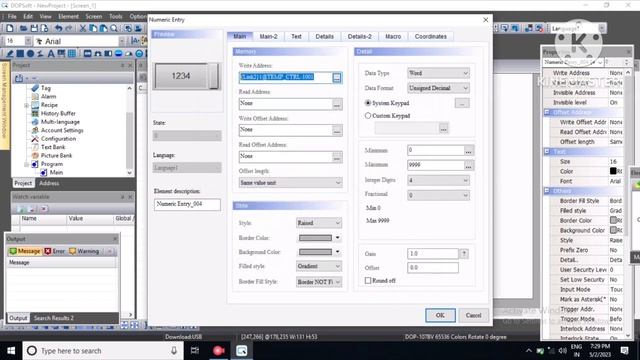Click the Maximum value browse button
Viewport: 640px width, 360px height.
pos(469,165)
